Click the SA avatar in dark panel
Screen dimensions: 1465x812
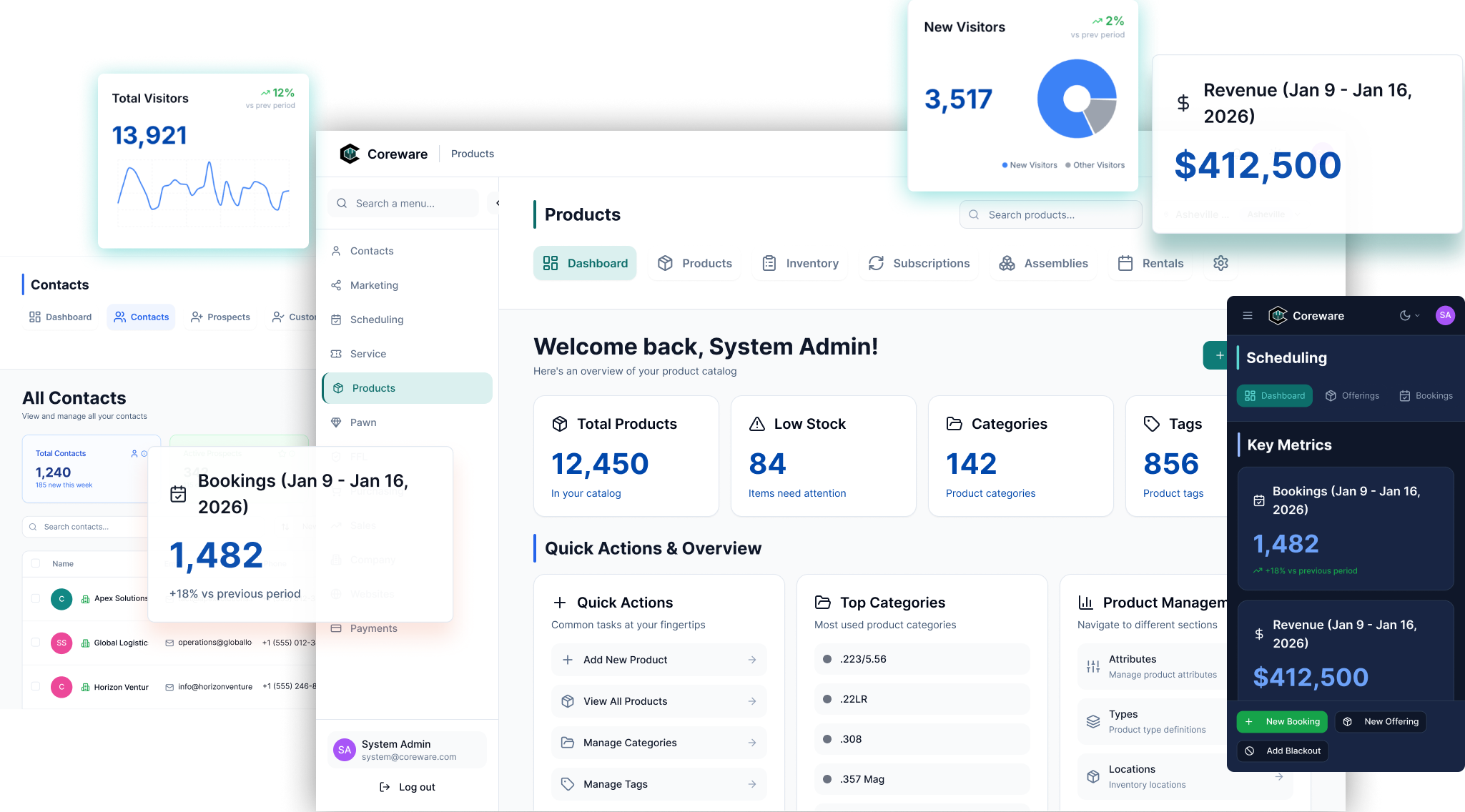click(1445, 315)
